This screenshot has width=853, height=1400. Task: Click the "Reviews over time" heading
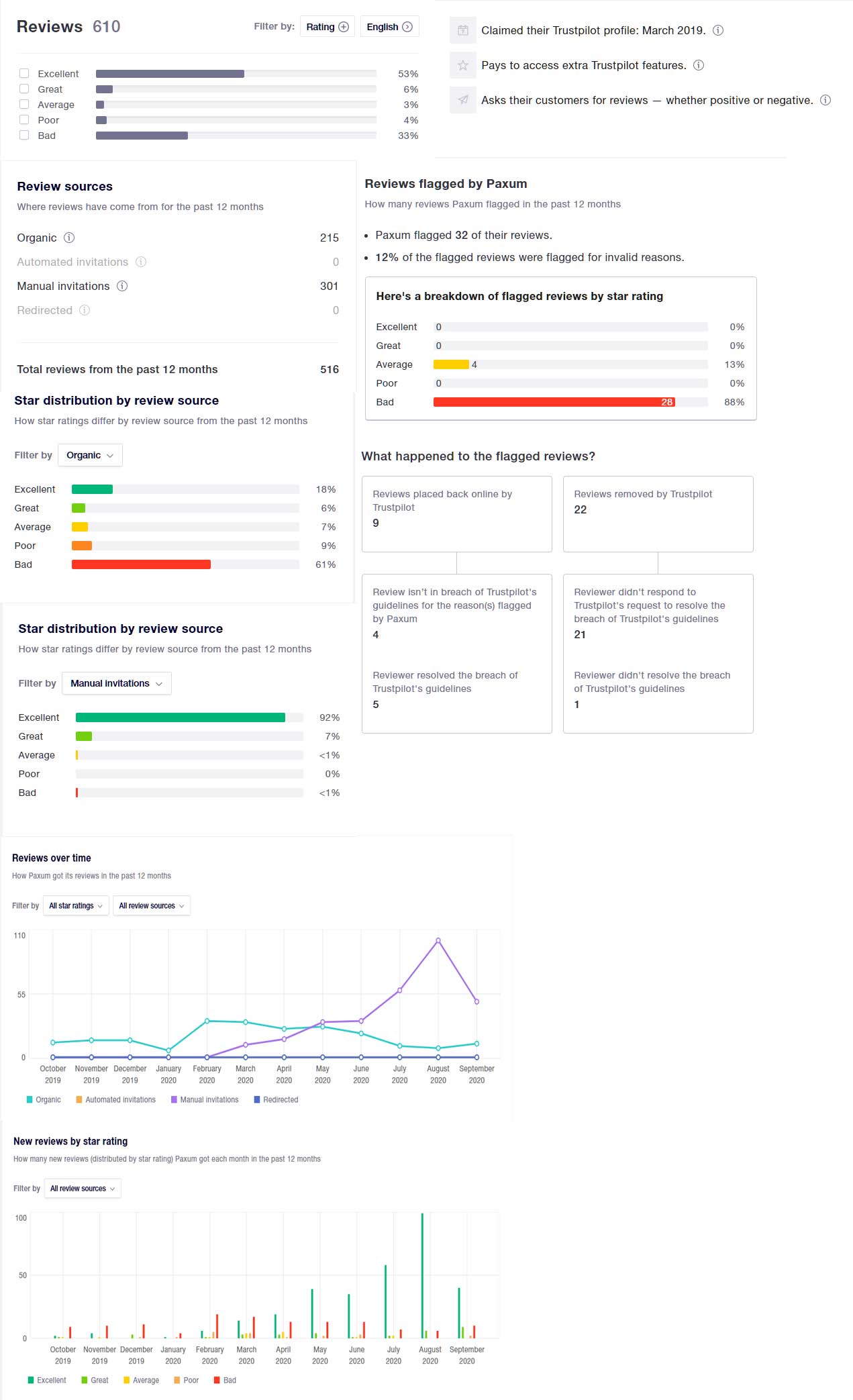tap(52, 858)
